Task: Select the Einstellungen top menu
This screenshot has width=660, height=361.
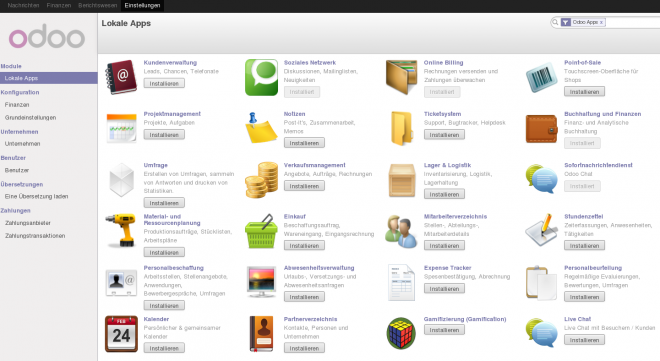Action: tap(142, 5)
